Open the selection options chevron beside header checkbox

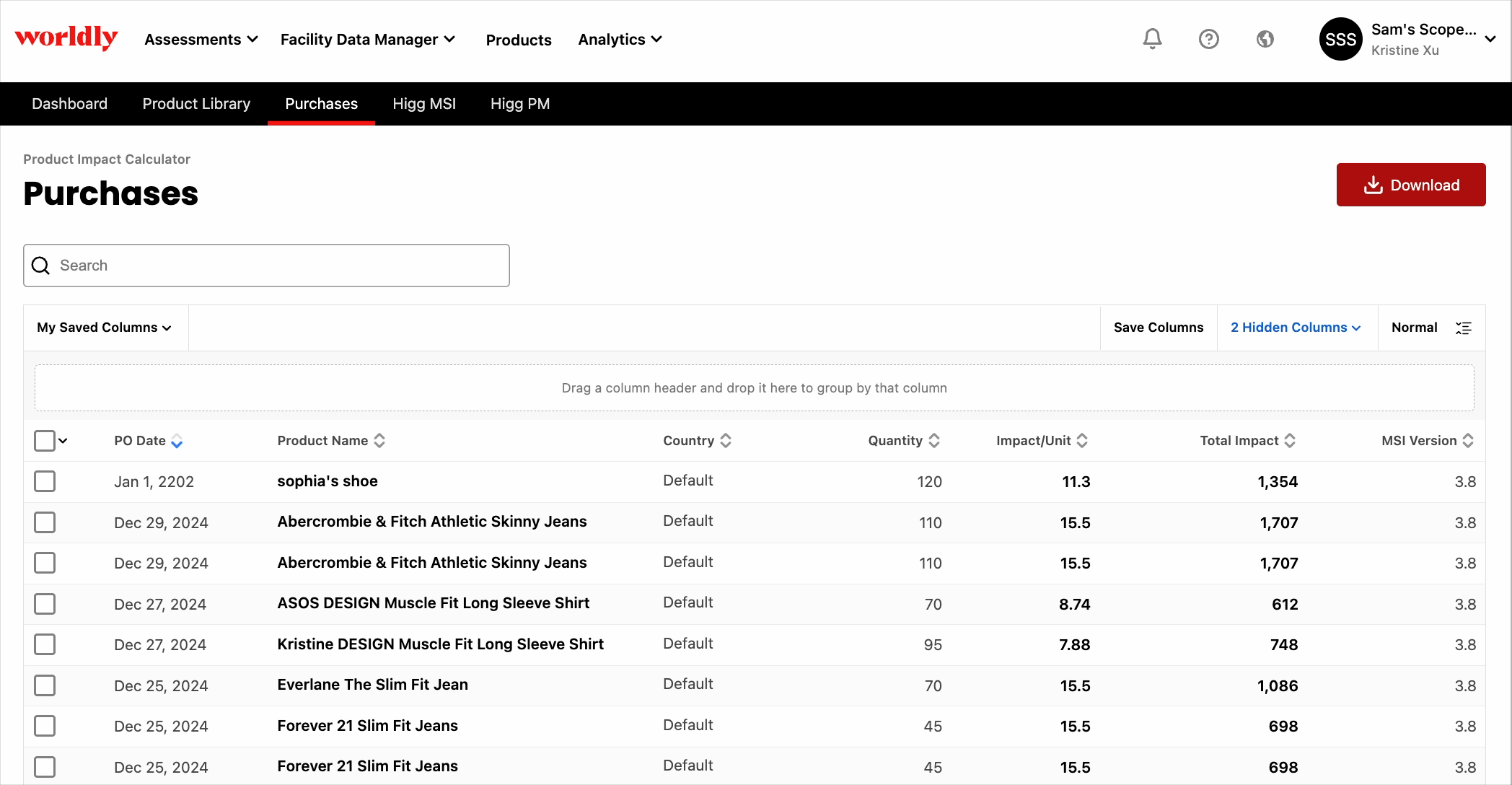63,441
